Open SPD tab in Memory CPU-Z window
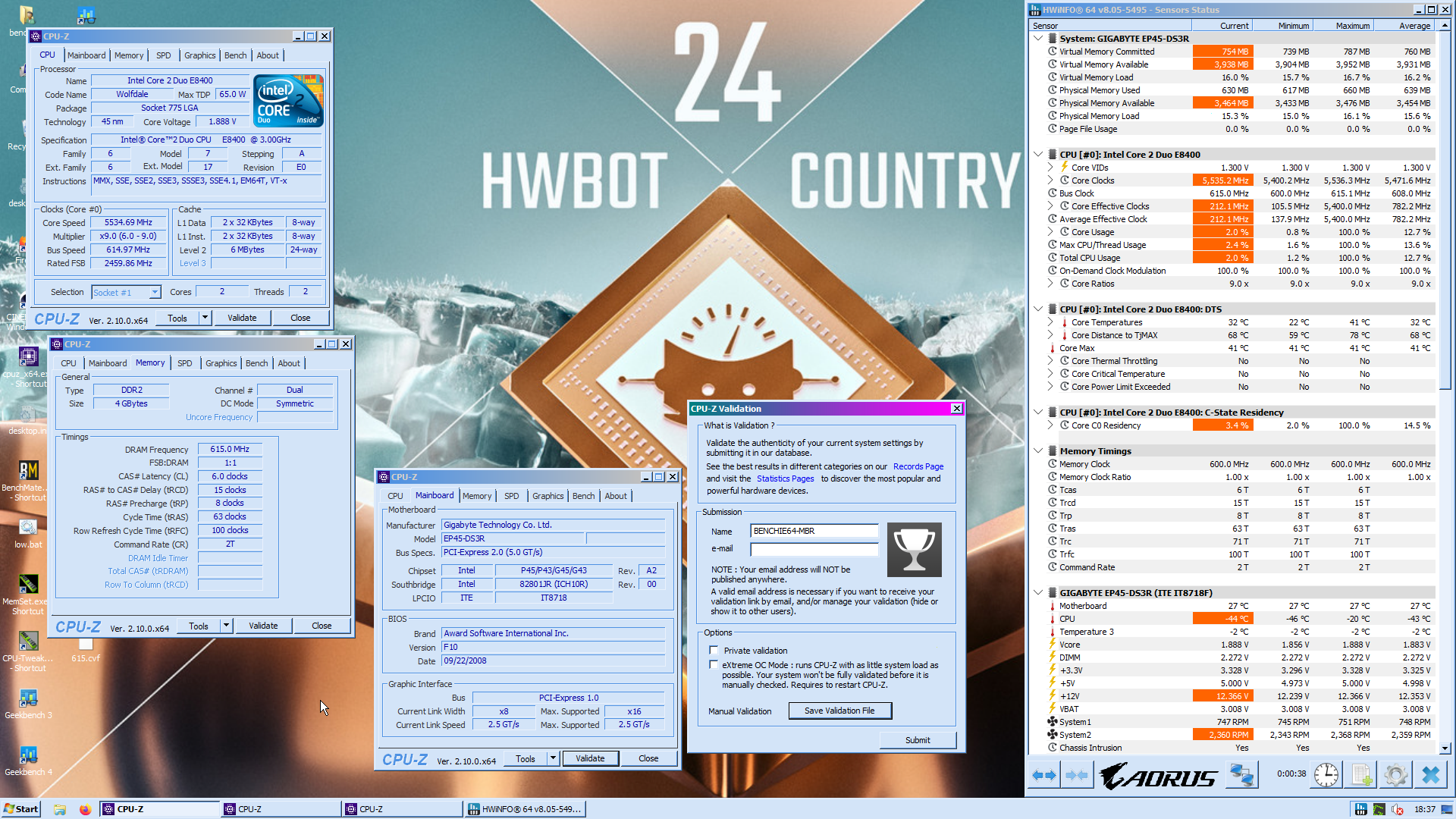The height and width of the screenshot is (819, 1456). [184, 363]
